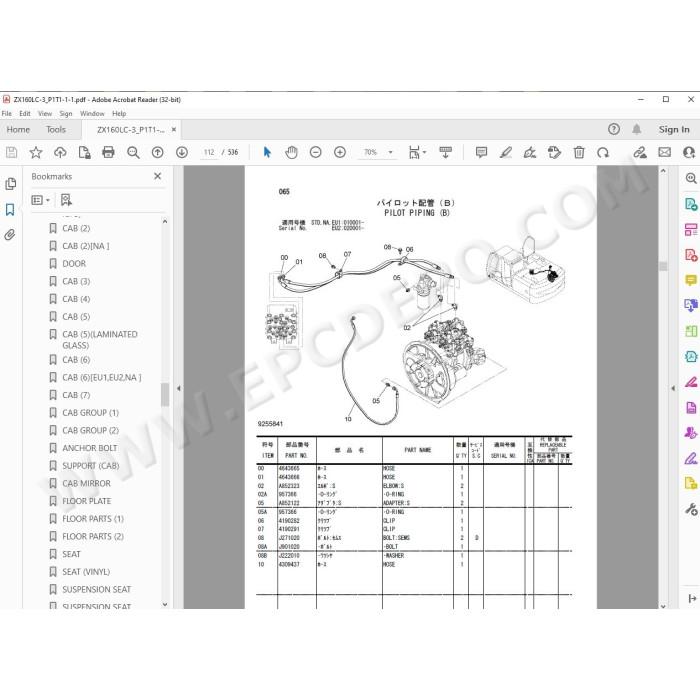This screenshot has height=700, width=700.
Task: Switch to the Tools tab
Action: click(x=56, y=129)
